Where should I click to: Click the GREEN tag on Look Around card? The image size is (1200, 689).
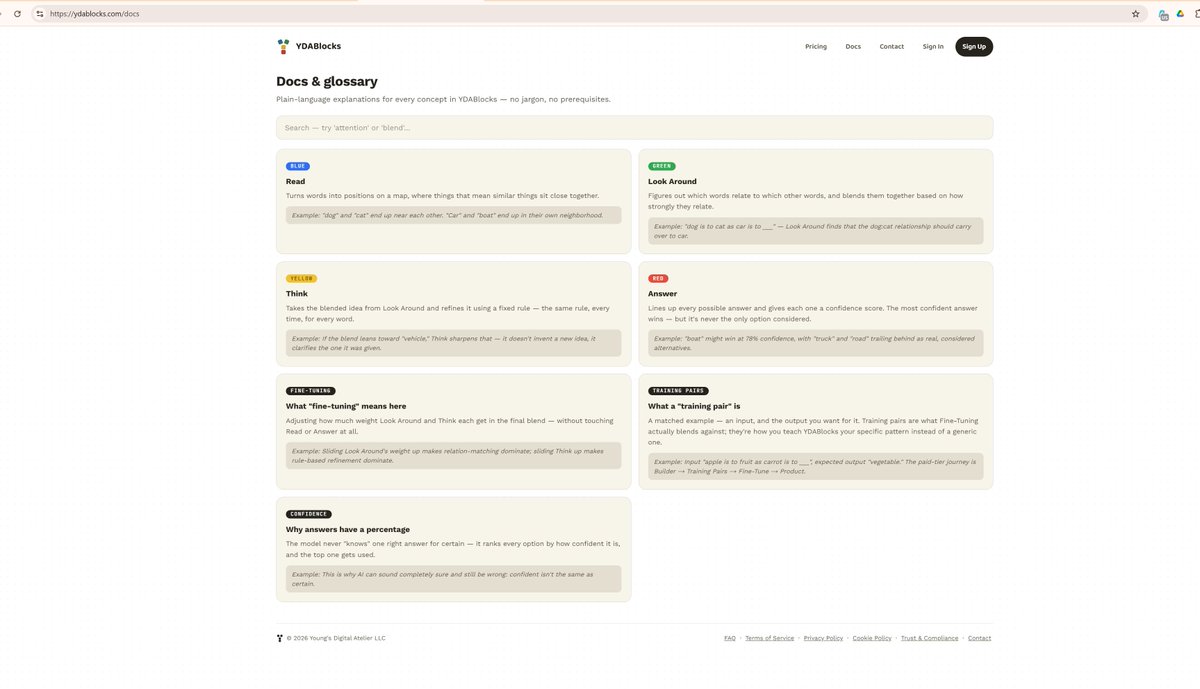click(x=662, y=166)
